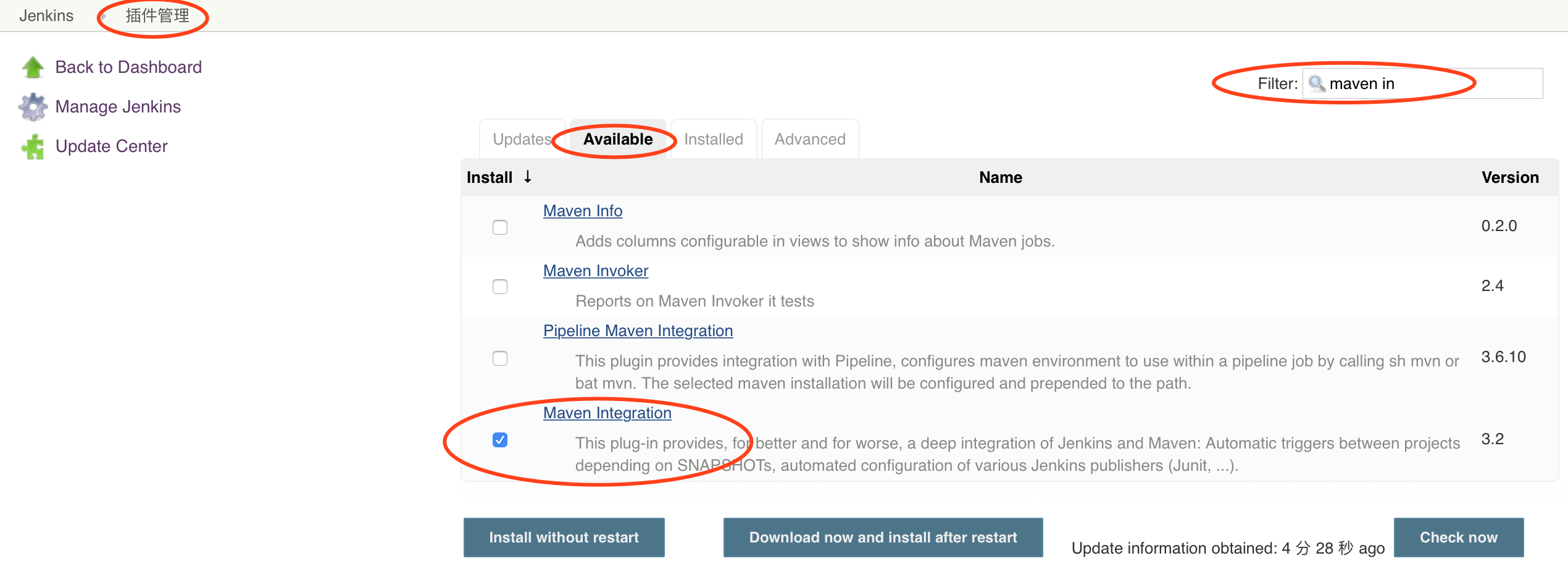This screenshot has width=1568, height=582.
Task: Click the Manage Jenkins gear icon
Action: point(33,107)
